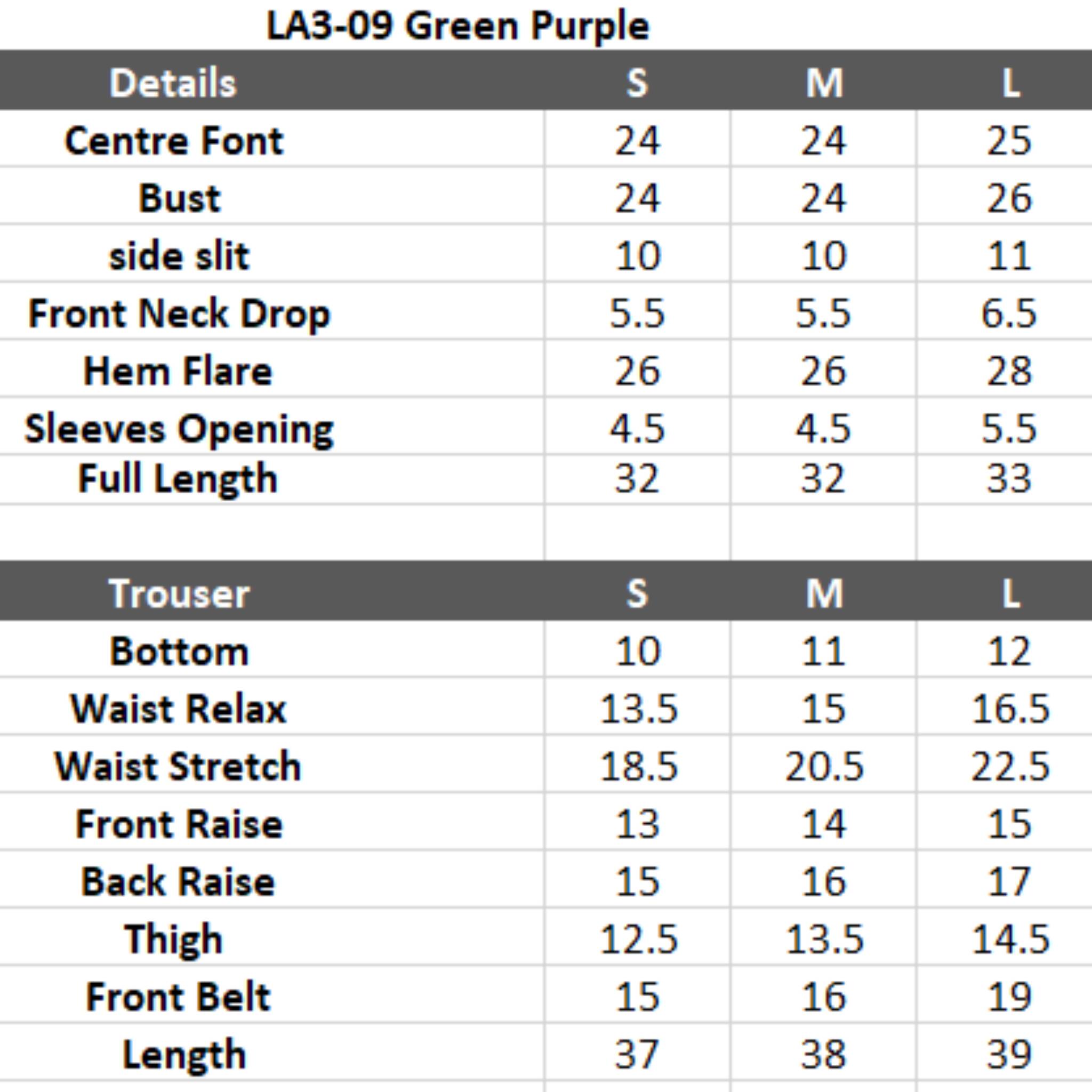This screenshot has width=1092, height=1092.
Task: Click the LA3-09 Green Purple title
Action: [x=457, y=26]
